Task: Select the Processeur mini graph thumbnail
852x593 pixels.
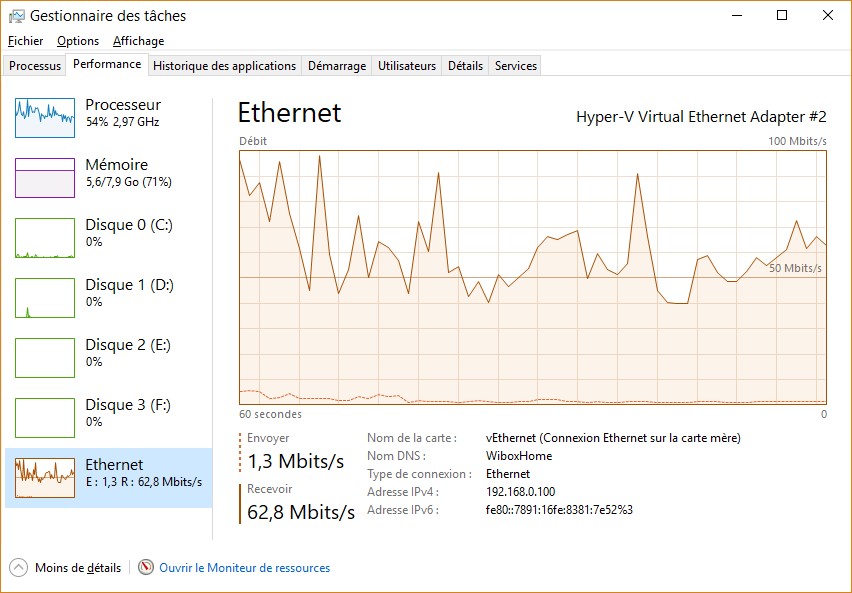Action: tap(45, 118)
